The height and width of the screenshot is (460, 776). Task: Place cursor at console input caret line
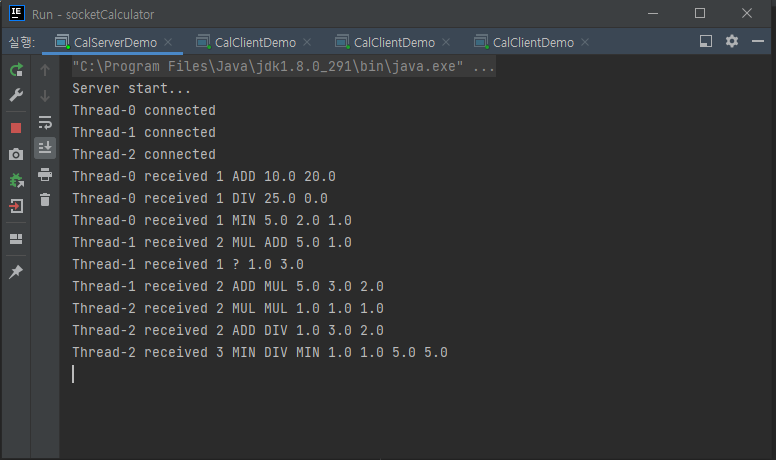pos(73,374)
